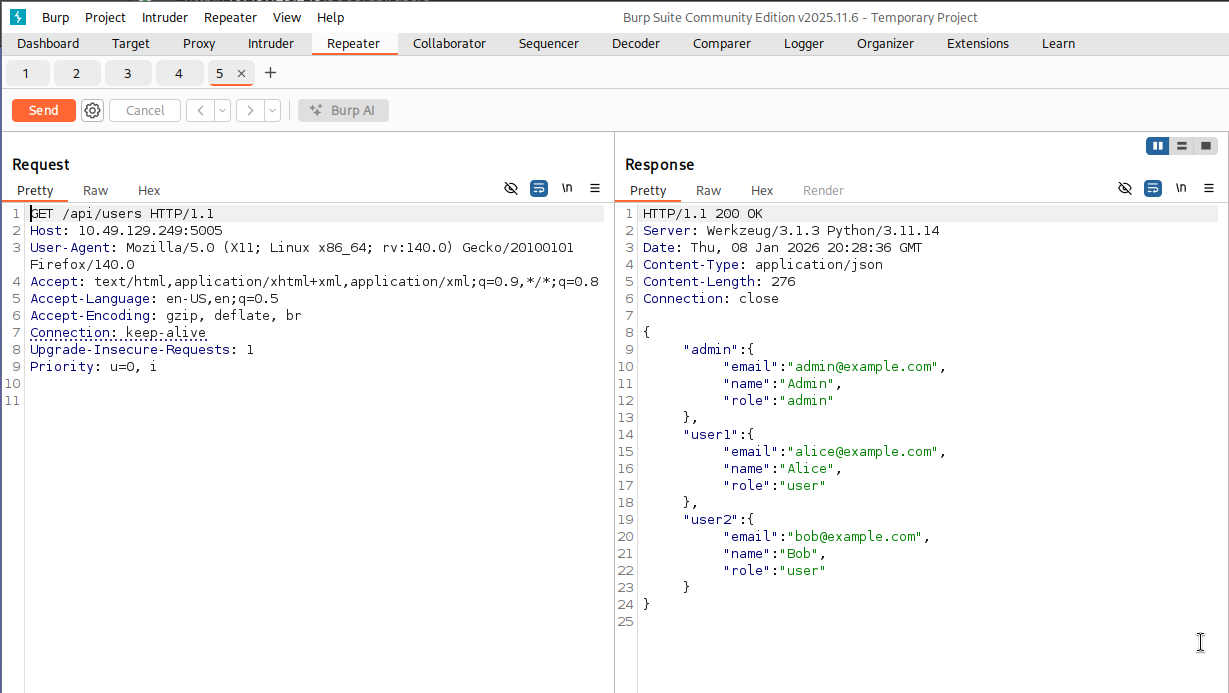Switch to the side-by-side split layout
1229x693 pixels.
pos(1158,146)
